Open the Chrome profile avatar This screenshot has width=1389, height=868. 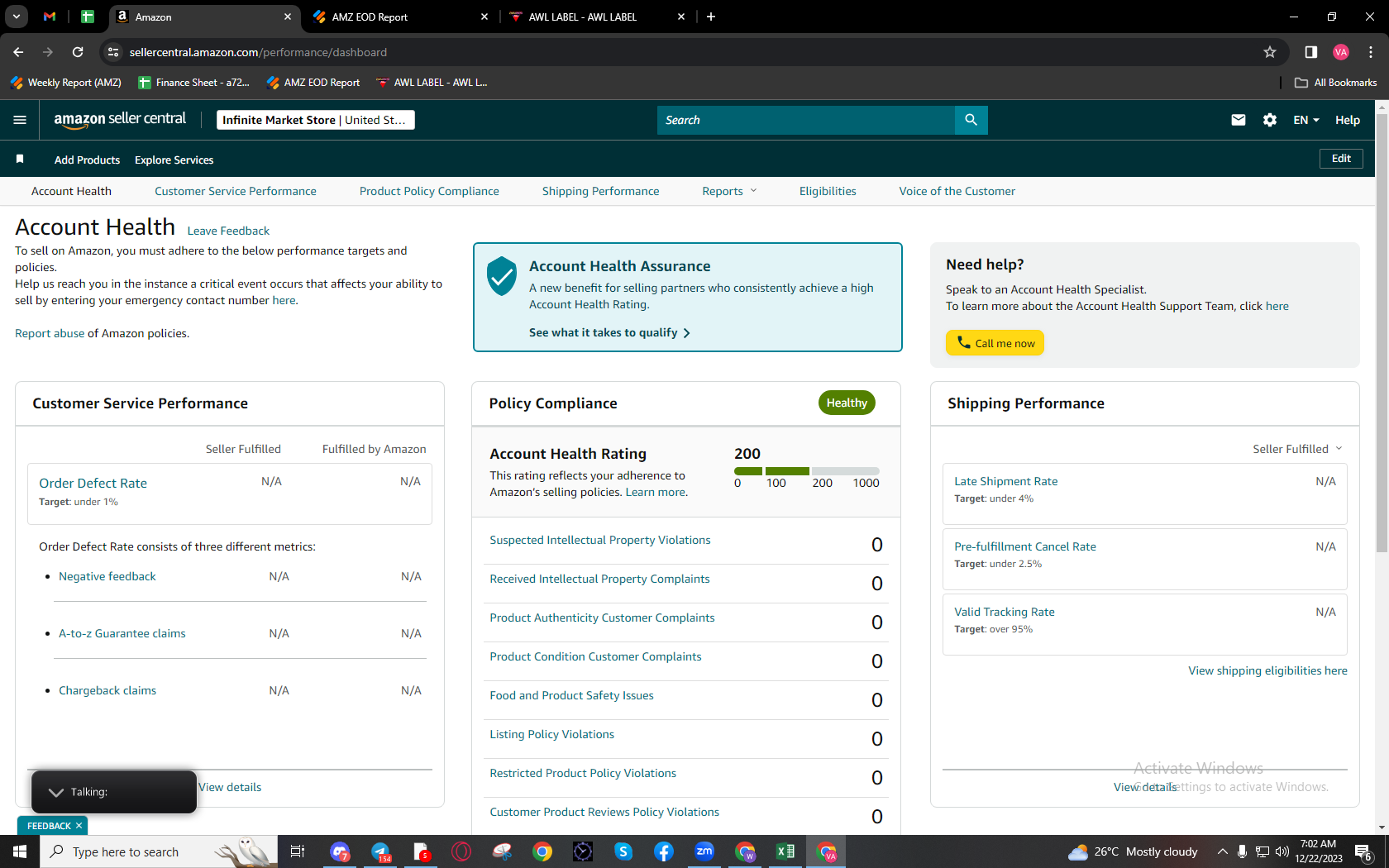click(x=1341, y=52)
